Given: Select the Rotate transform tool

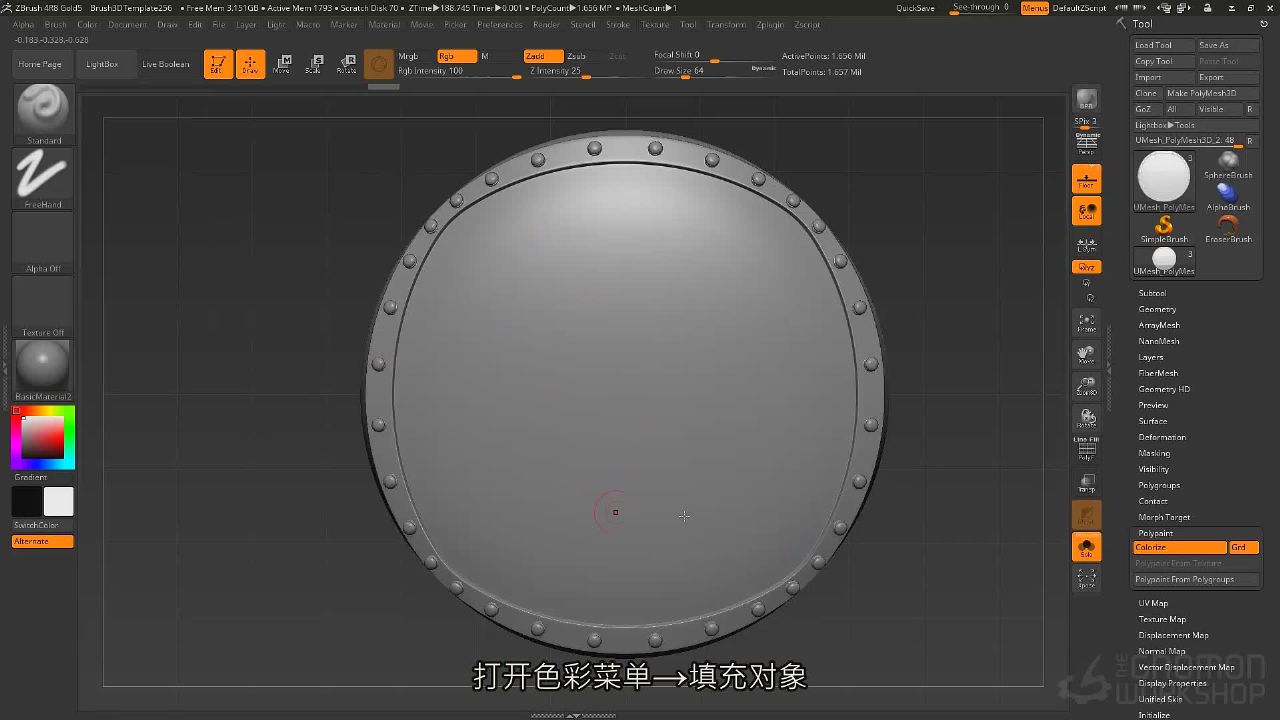Looking at the screenshot, I should click(346, 64).
